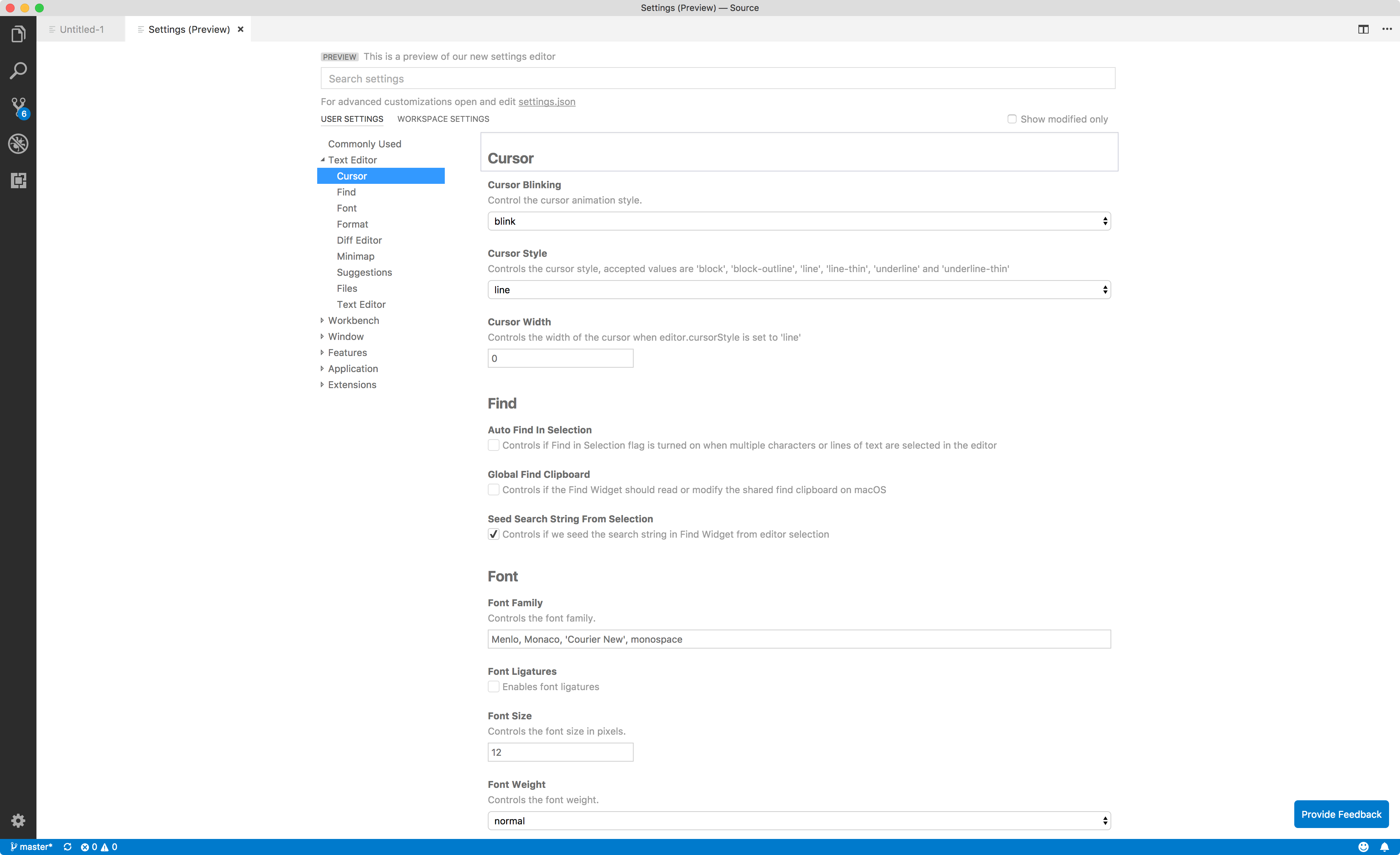Open the Debug view in activity bar
1400x855 pixels.
click(18, 144)
